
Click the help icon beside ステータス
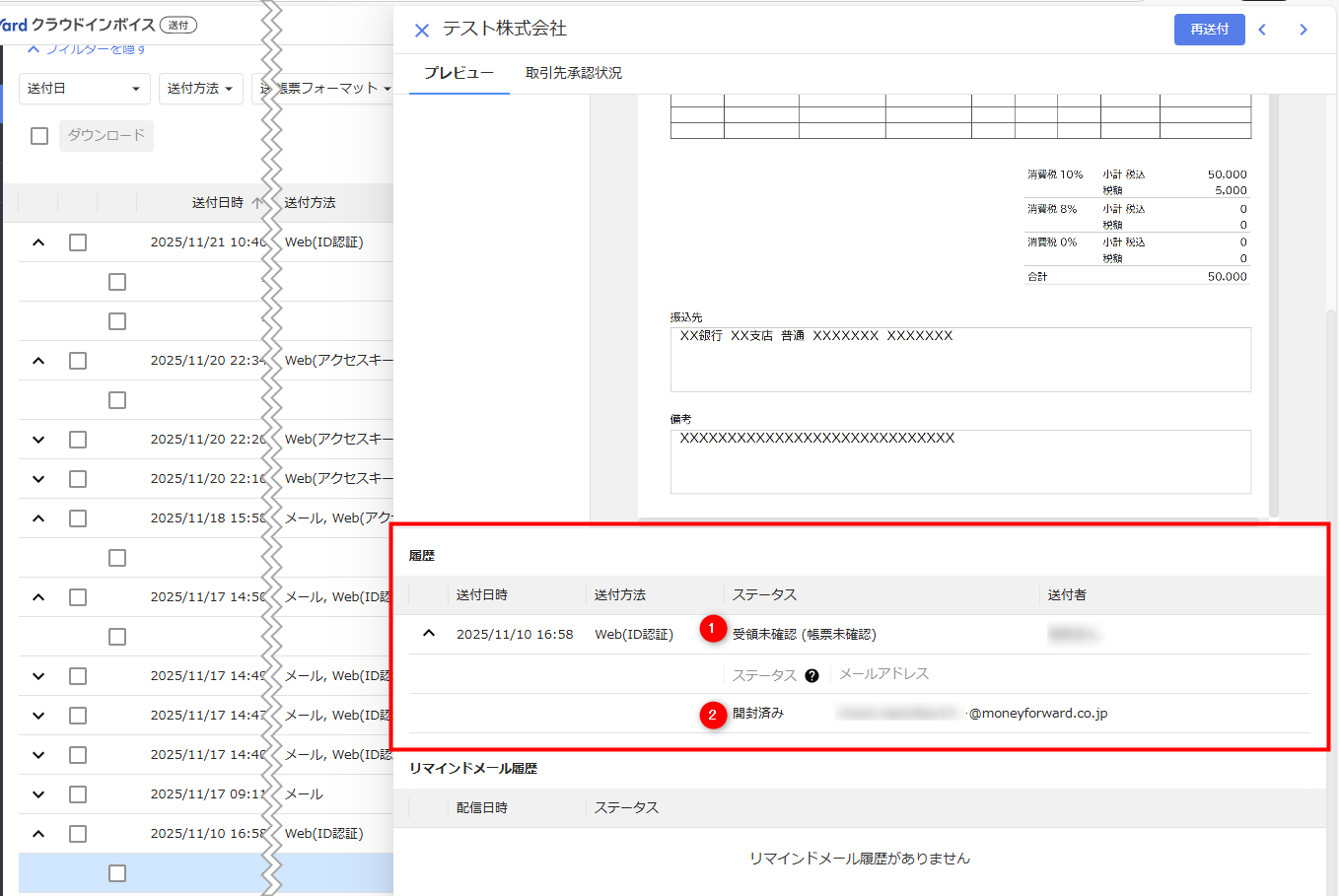(x=811, y=675)
